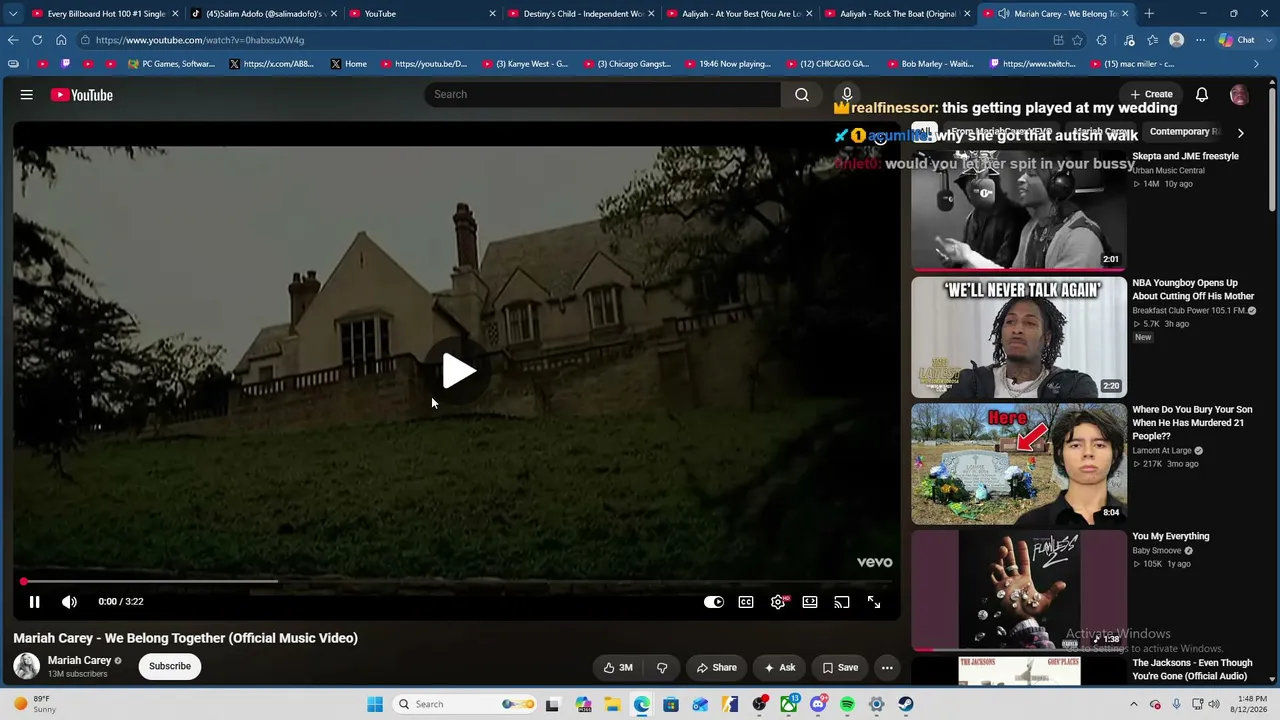Mute the video volume speaker
Viewport: 1280px width, 720px height.
(x=69, y=602)
